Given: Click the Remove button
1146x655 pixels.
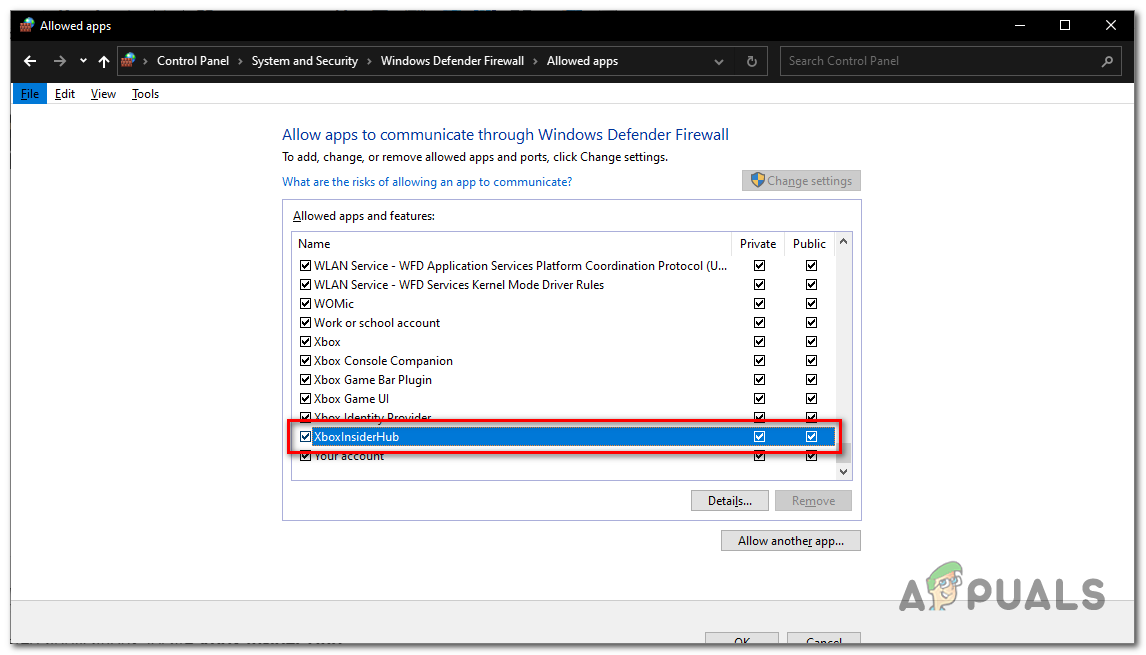Looking at the screenshot, I should tap(813, 501).
